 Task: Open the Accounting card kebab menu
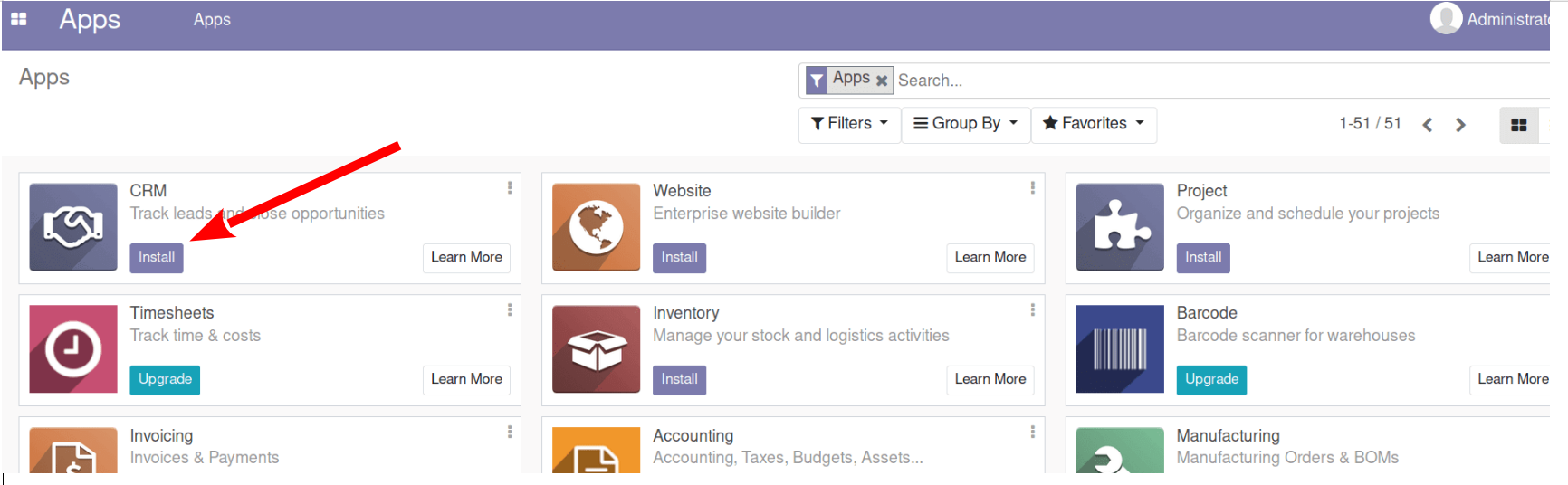coord(1033,433)
